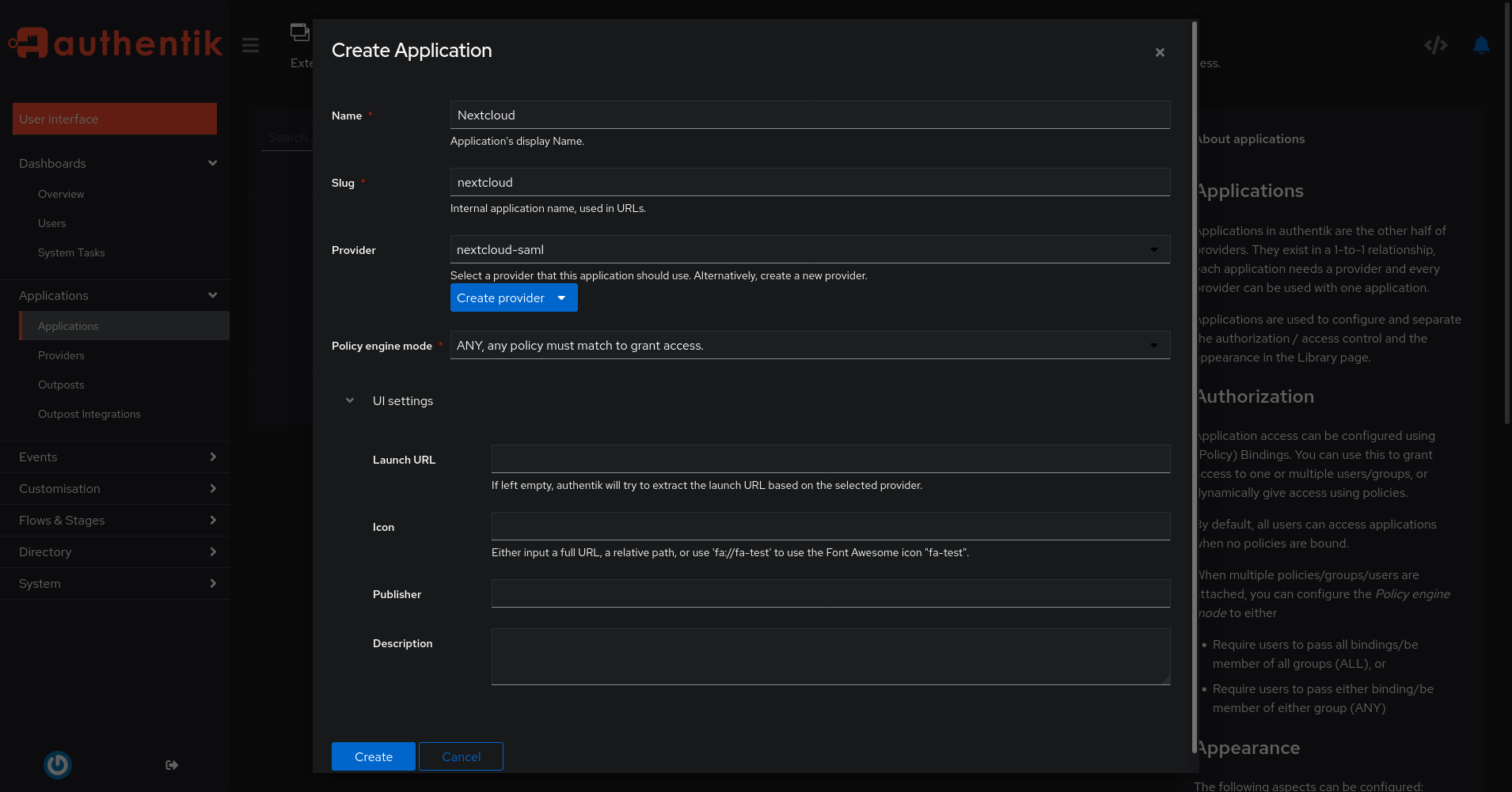Click the Description text area
This screenshot has width=1512, height=792.
(x=830, y=656)
